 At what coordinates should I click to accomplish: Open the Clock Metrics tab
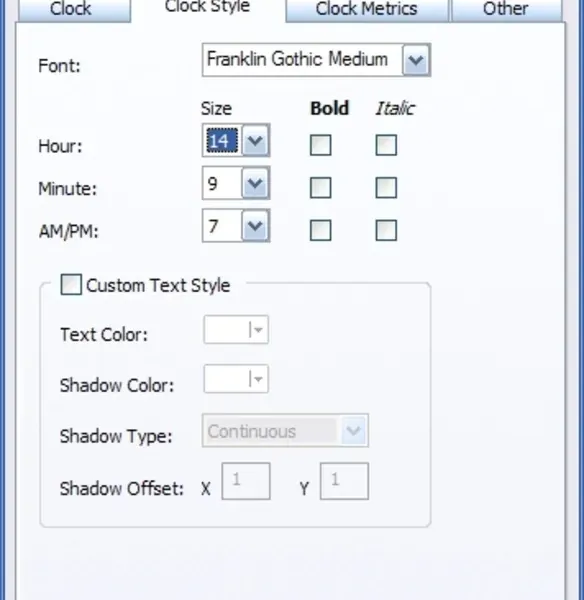tap(367, 10)
